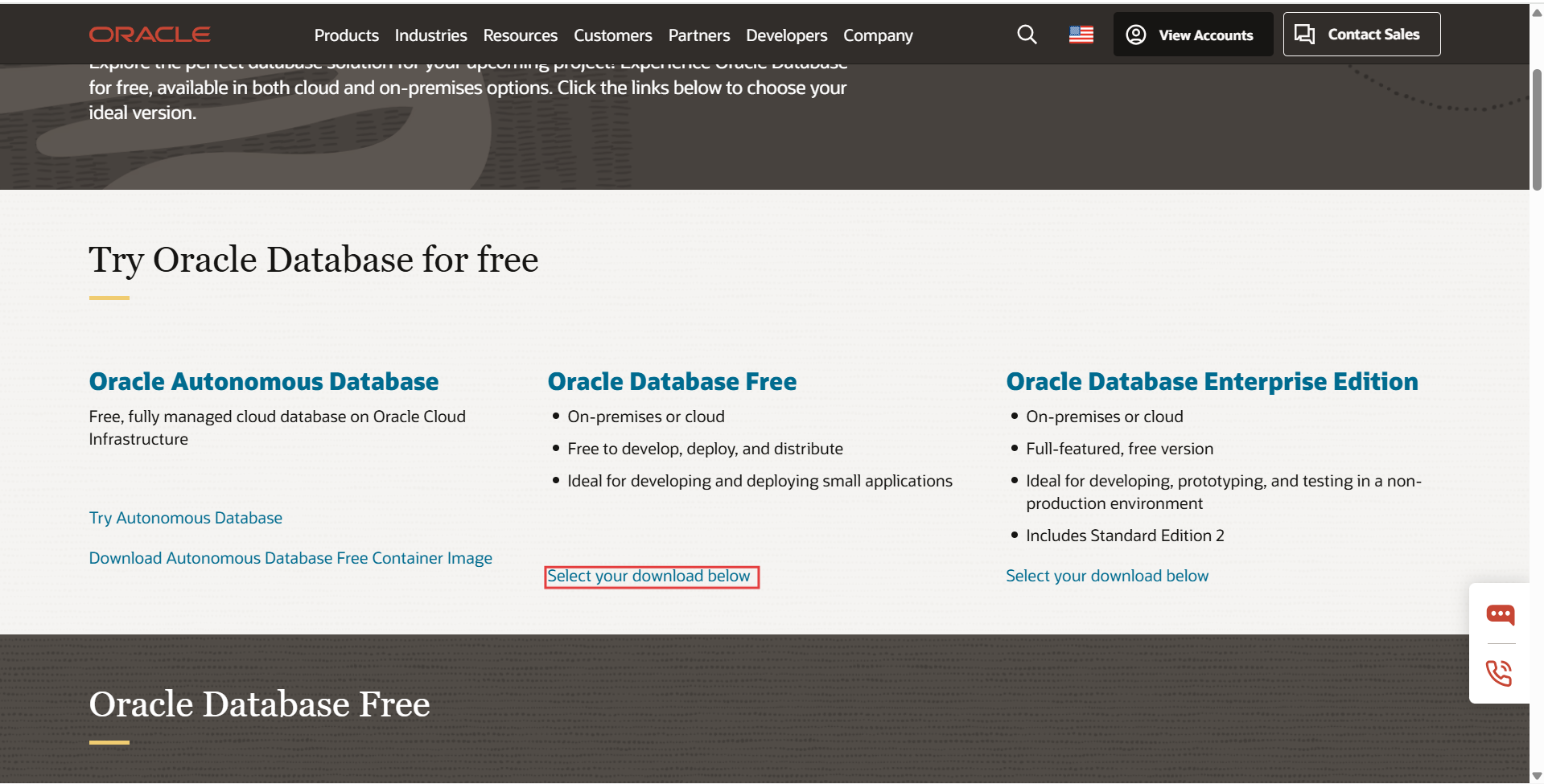Click the Oracle logo

pos(150,35)
